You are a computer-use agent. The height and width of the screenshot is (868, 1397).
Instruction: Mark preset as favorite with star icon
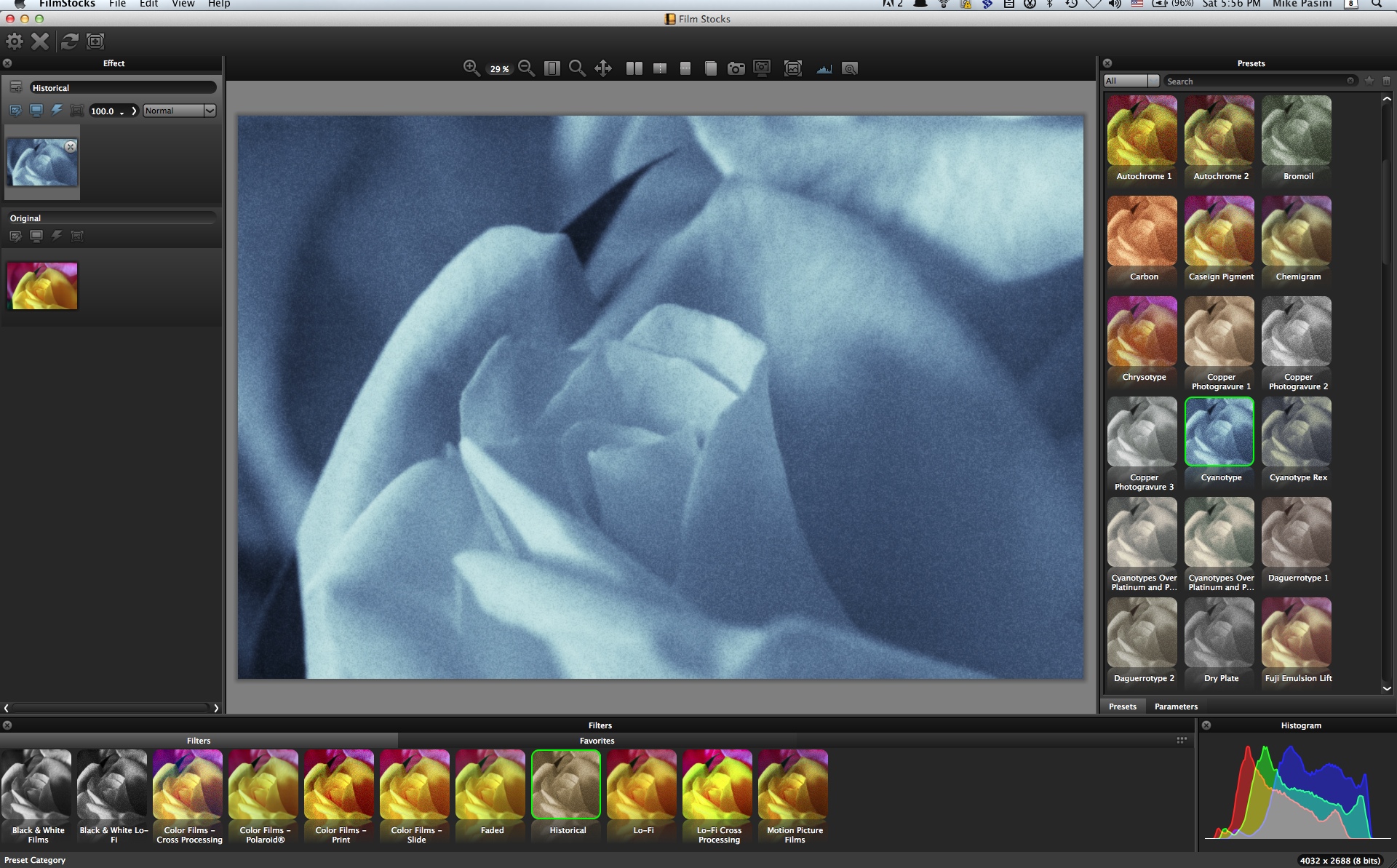point(1369,81)
